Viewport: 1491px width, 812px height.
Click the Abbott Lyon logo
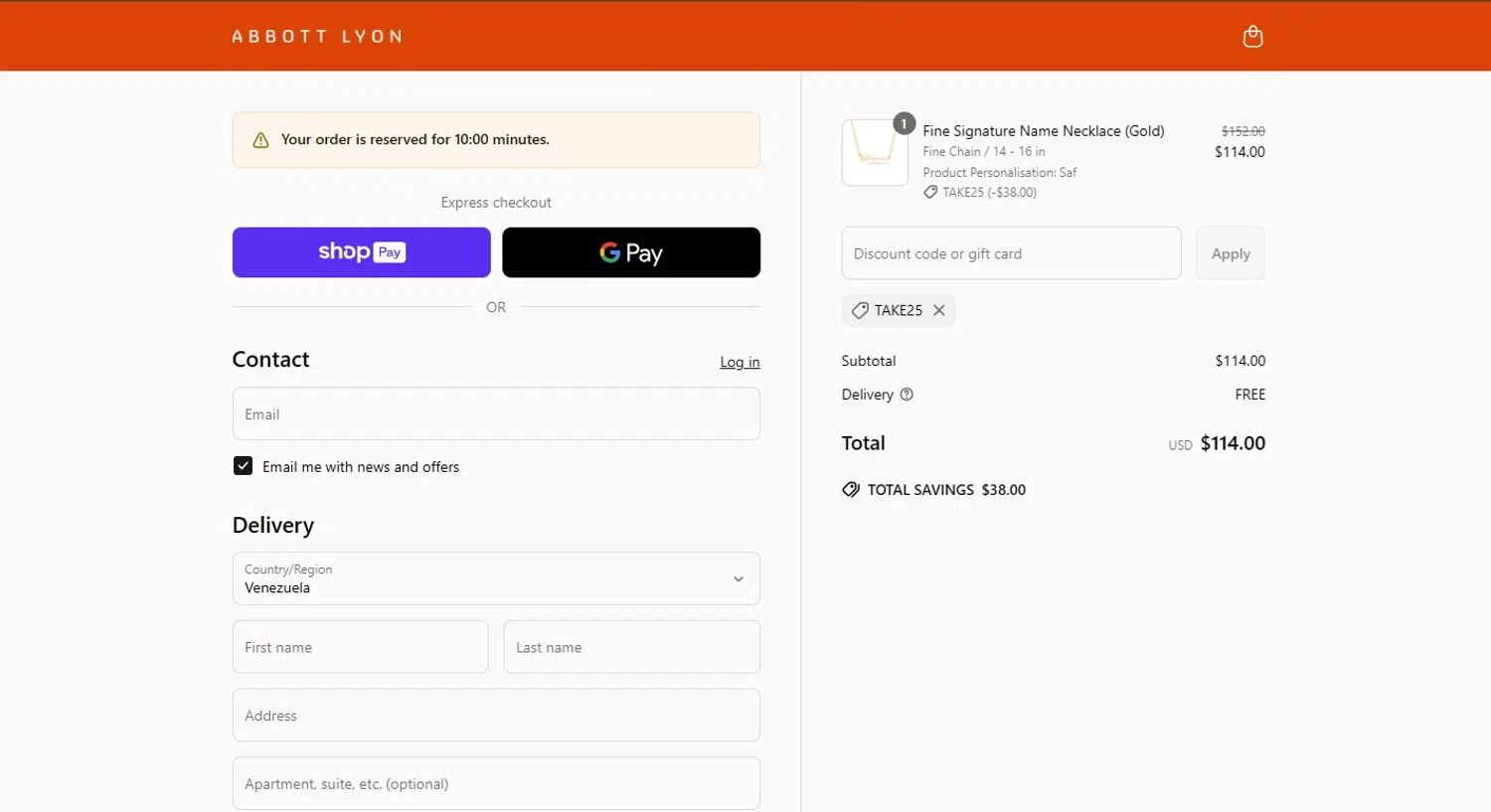point(317,37)
